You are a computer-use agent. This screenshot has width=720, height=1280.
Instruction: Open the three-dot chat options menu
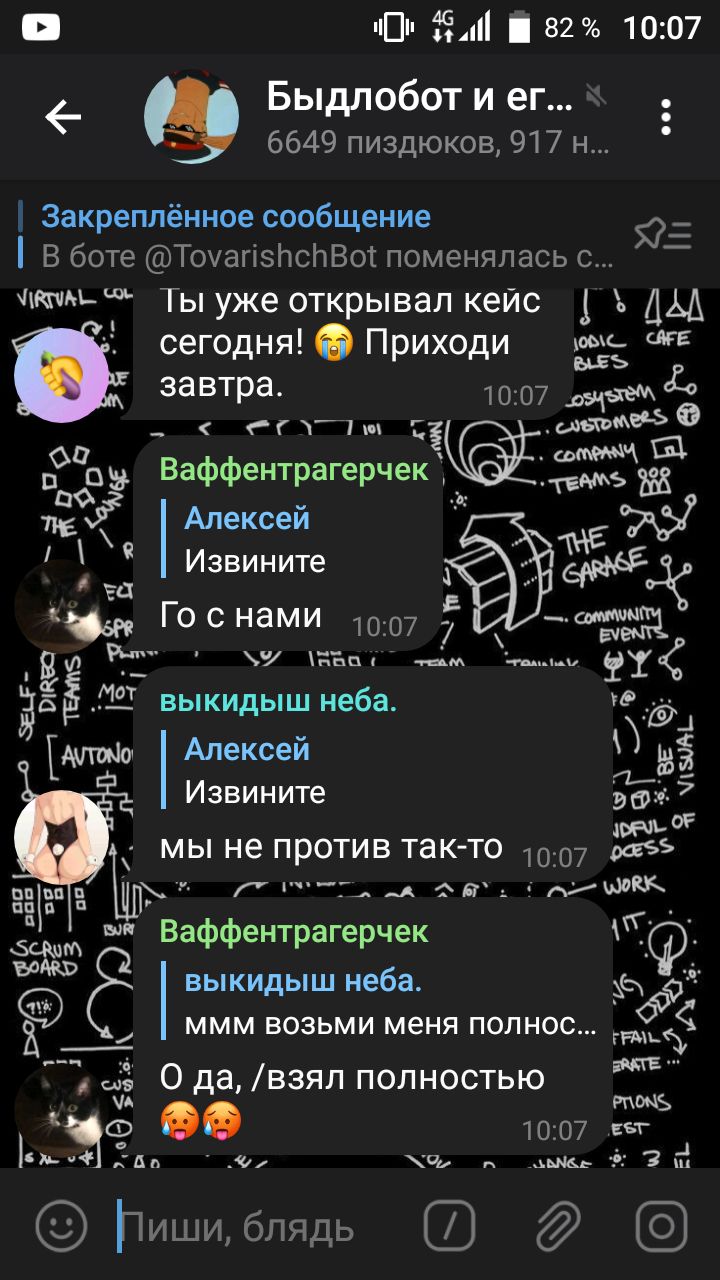click(x=666, y=118)
